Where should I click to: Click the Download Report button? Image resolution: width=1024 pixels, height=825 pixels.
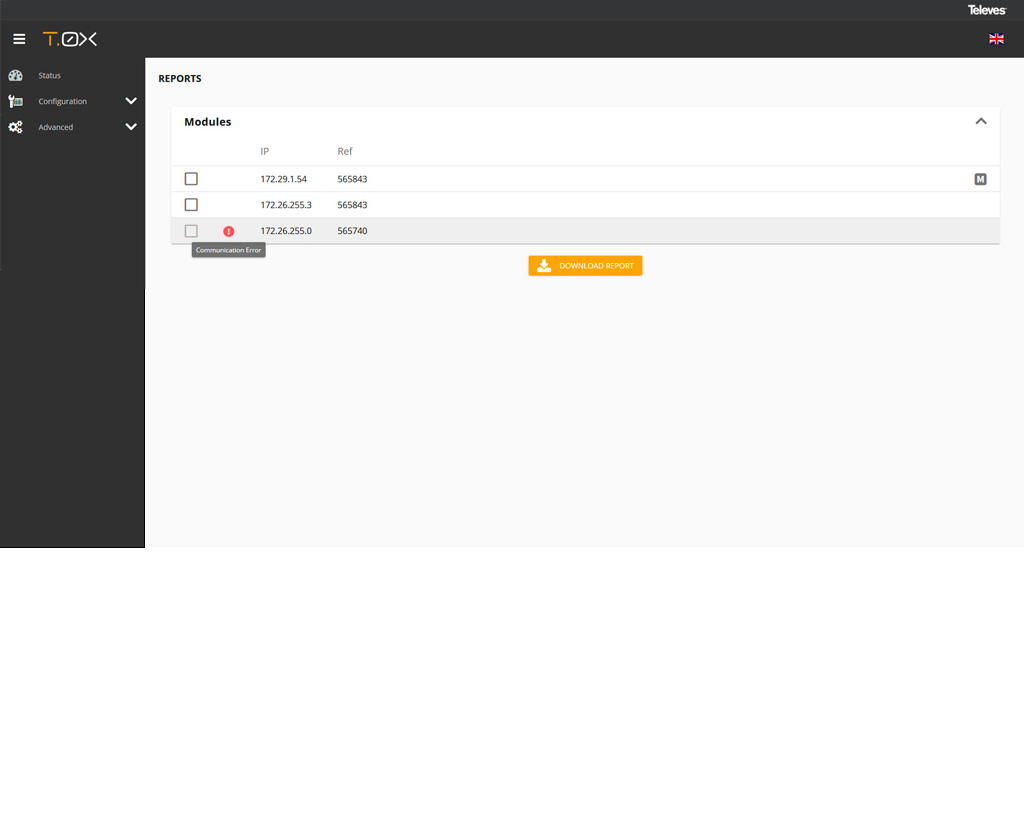585,265
